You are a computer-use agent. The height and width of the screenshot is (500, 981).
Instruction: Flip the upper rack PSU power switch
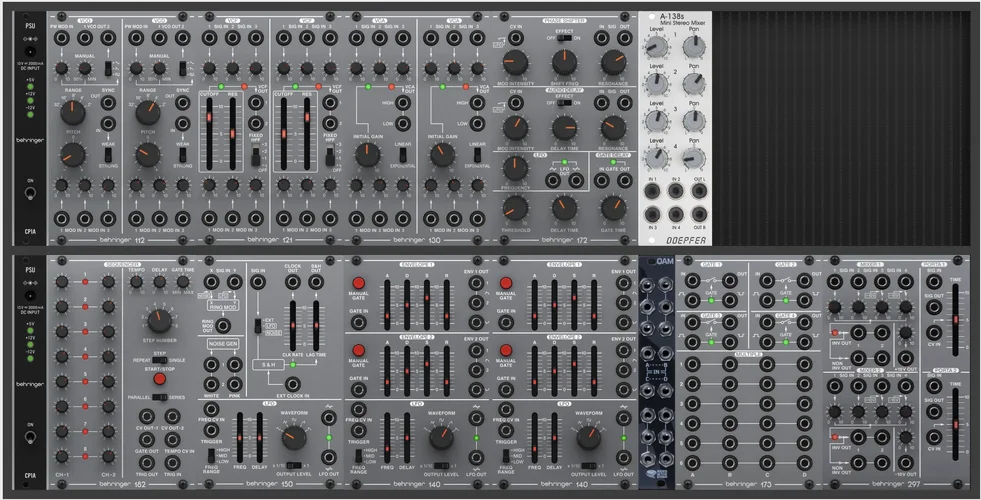coord(29,193)
